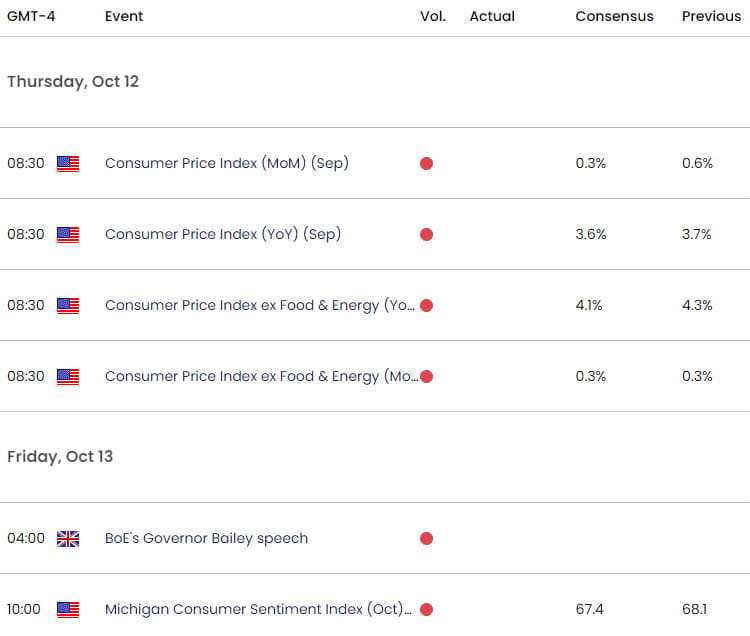Click the US flag beside Consumer Price Index (MoM)
Screen dimensions: 750x636
tap(68, 164)
